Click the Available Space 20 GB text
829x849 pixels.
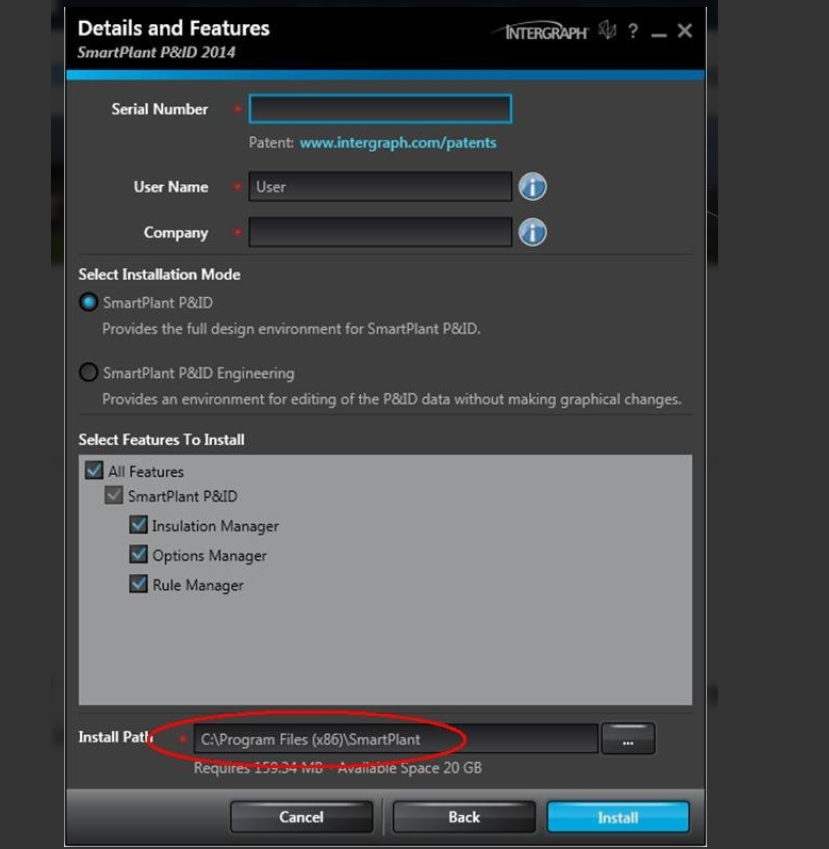pyautogui.click(x=409, y=768)
